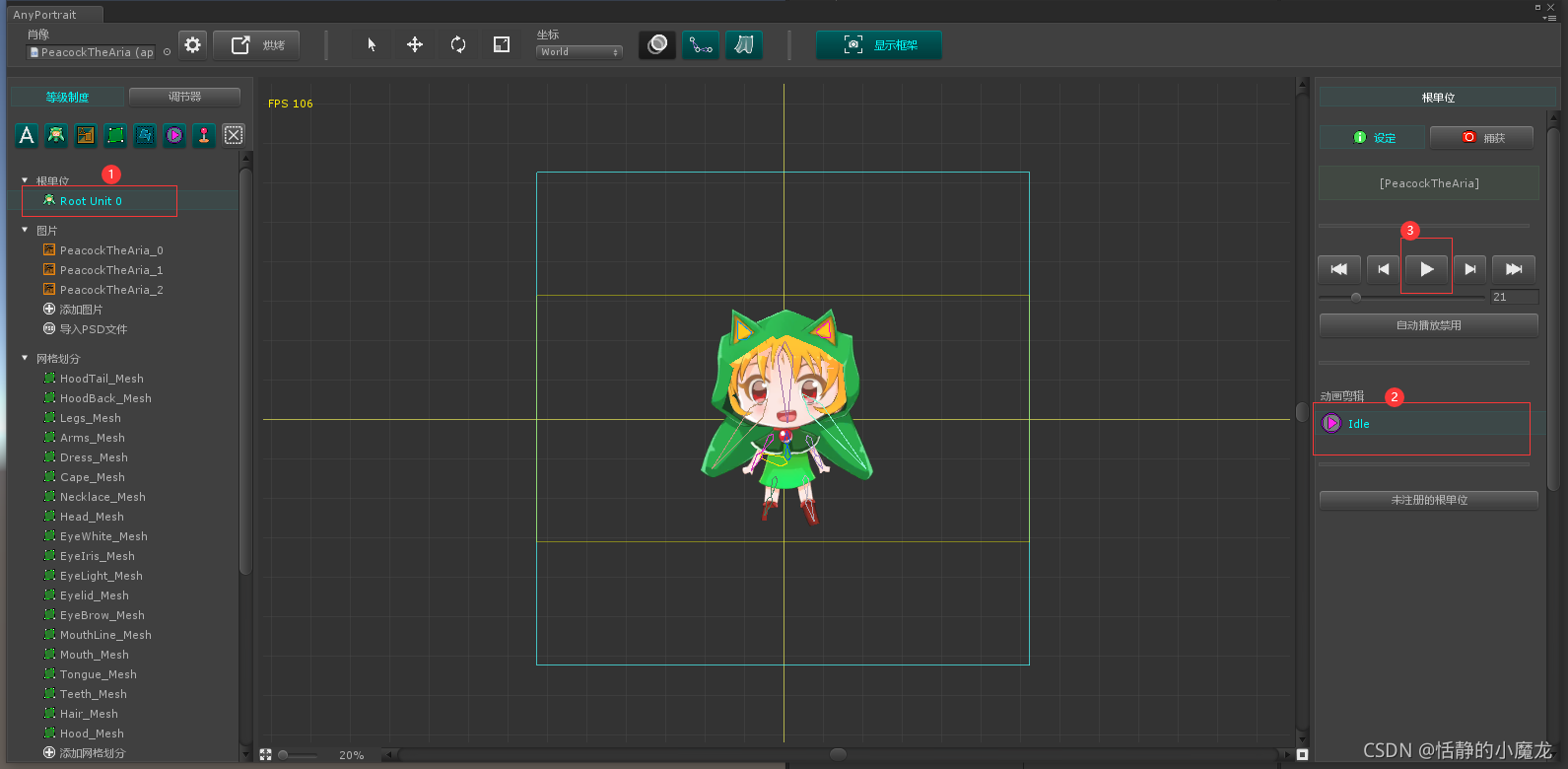1568x769 pixels.
Task: Click the 显示框架 button
Action: (x=879, y=45)
